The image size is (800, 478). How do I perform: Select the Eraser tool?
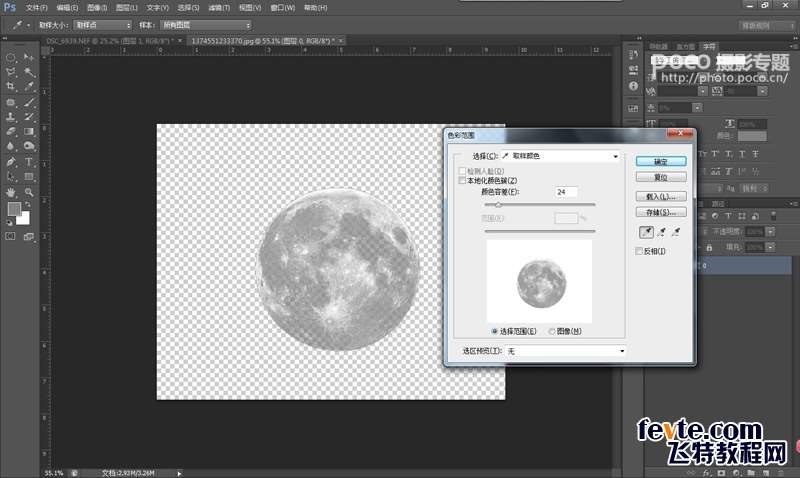pos(11,132)
